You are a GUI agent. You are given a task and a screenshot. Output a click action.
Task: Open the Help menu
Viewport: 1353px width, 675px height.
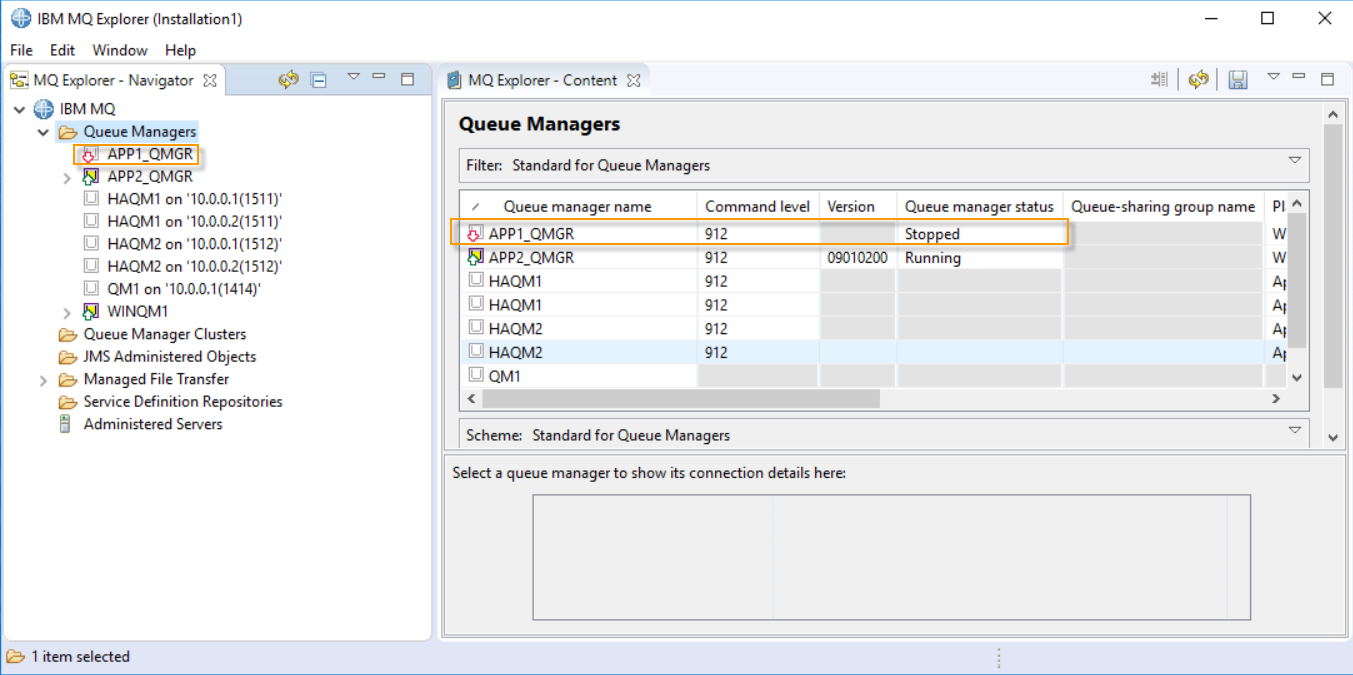pyautogui.click(x=180, y=50)
